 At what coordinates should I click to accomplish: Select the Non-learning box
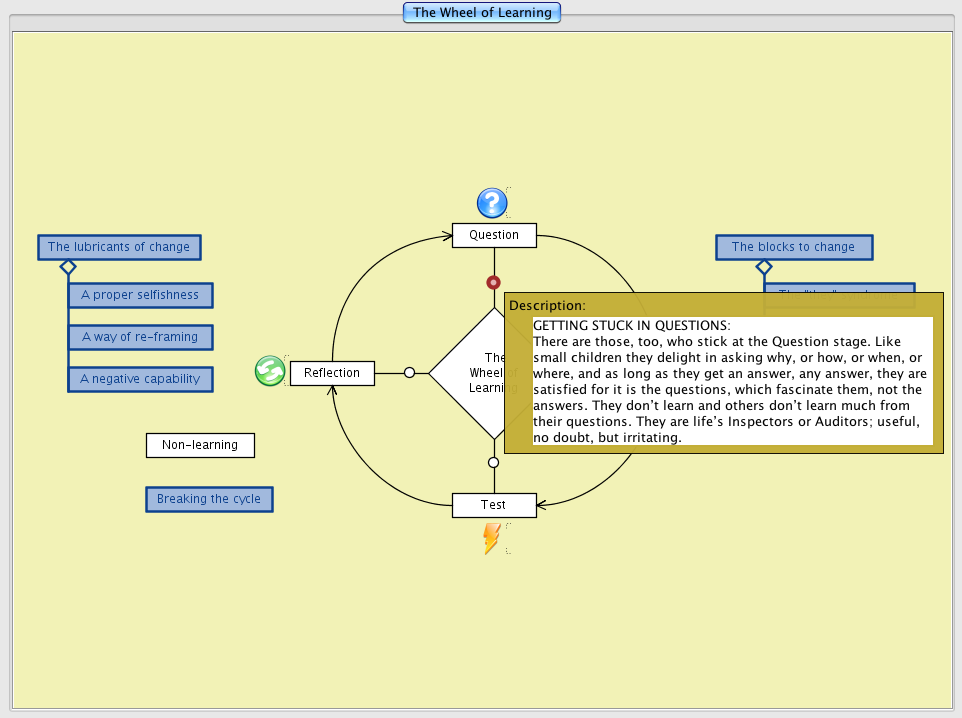click(200, 445)
